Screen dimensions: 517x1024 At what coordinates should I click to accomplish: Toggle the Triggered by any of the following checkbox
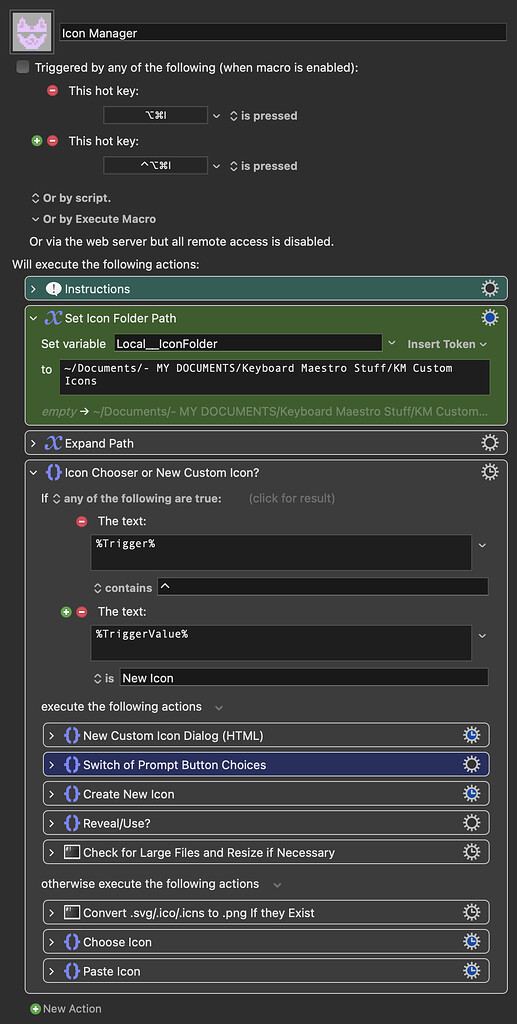(23, 67)
